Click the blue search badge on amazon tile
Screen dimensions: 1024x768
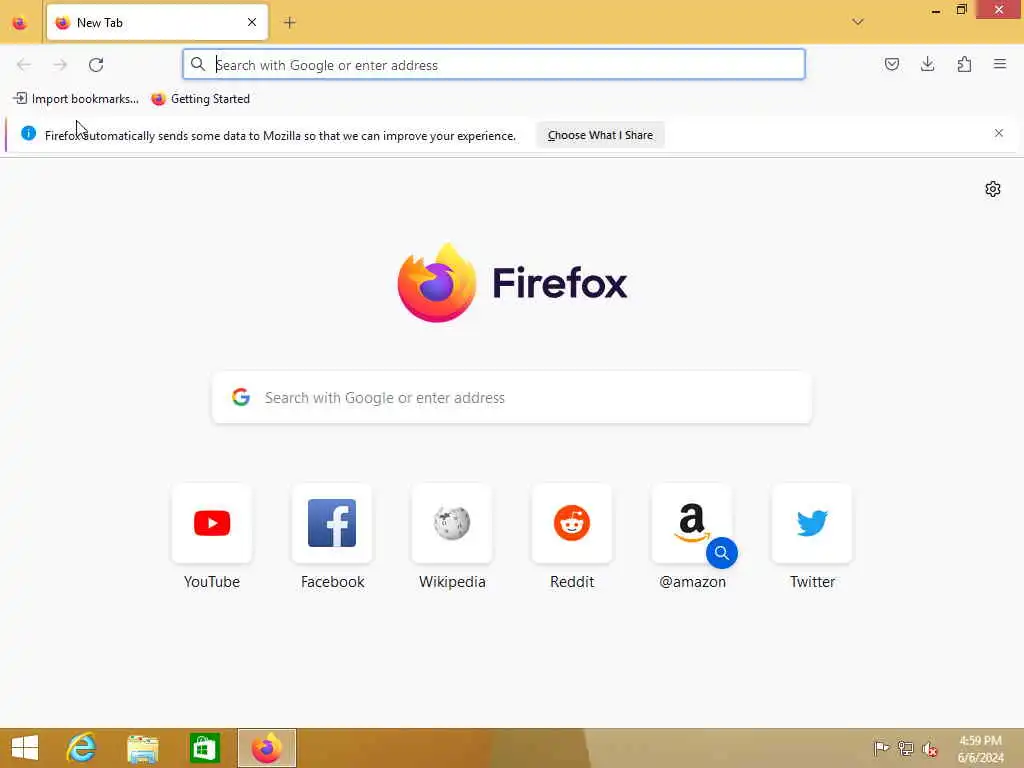(722, 553)
